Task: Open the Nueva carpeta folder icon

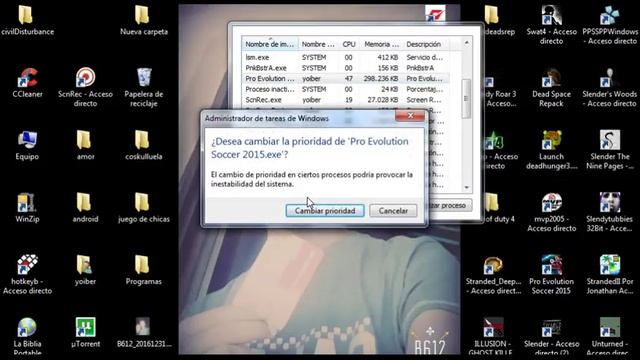Action: 143,16
